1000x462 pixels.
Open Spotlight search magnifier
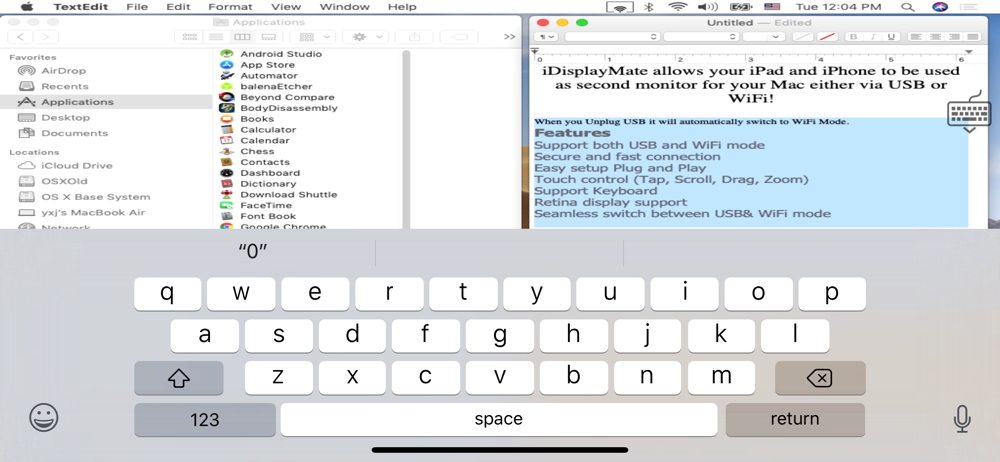click(x=907, y=7)
